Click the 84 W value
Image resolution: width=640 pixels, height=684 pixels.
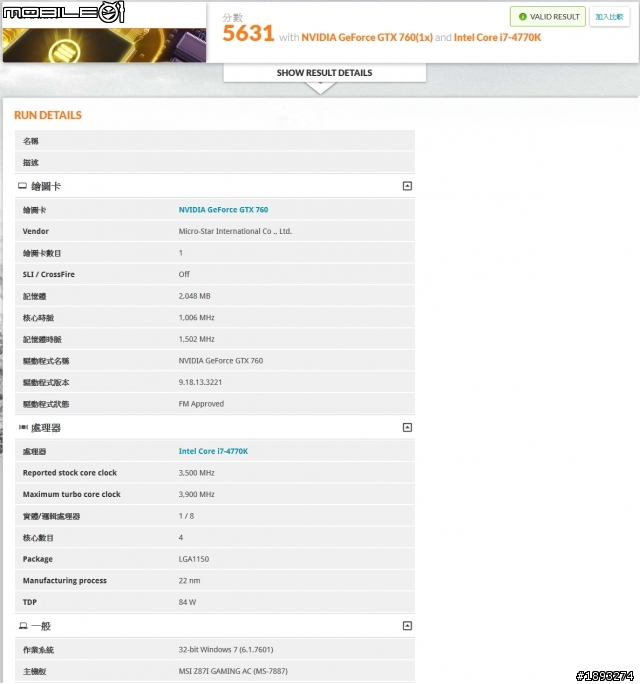pyautogui.click(x=187, y=602)
